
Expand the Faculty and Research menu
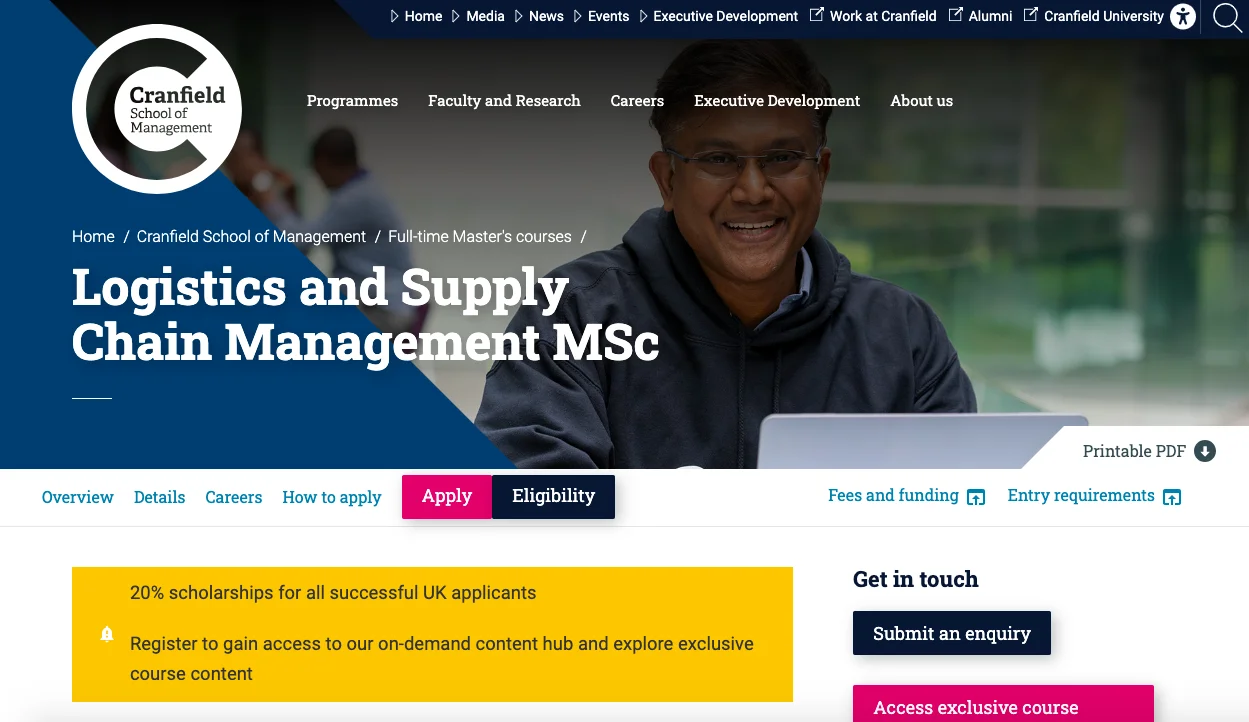tap(504, 101)
